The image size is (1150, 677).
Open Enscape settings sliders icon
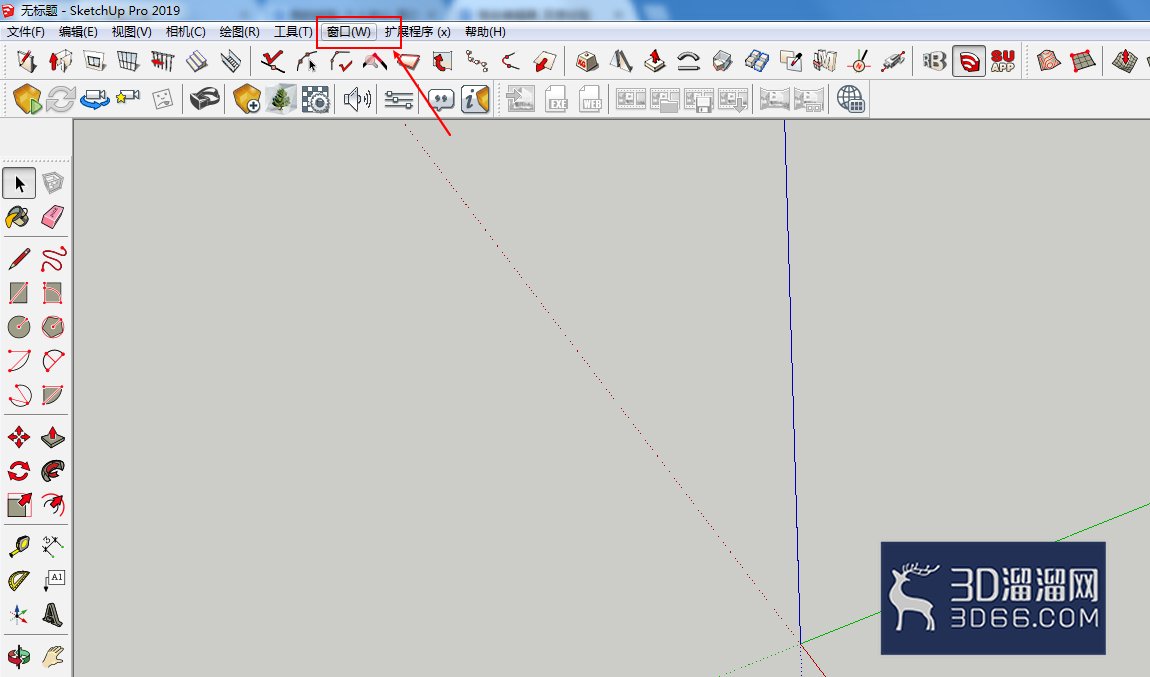398,99
